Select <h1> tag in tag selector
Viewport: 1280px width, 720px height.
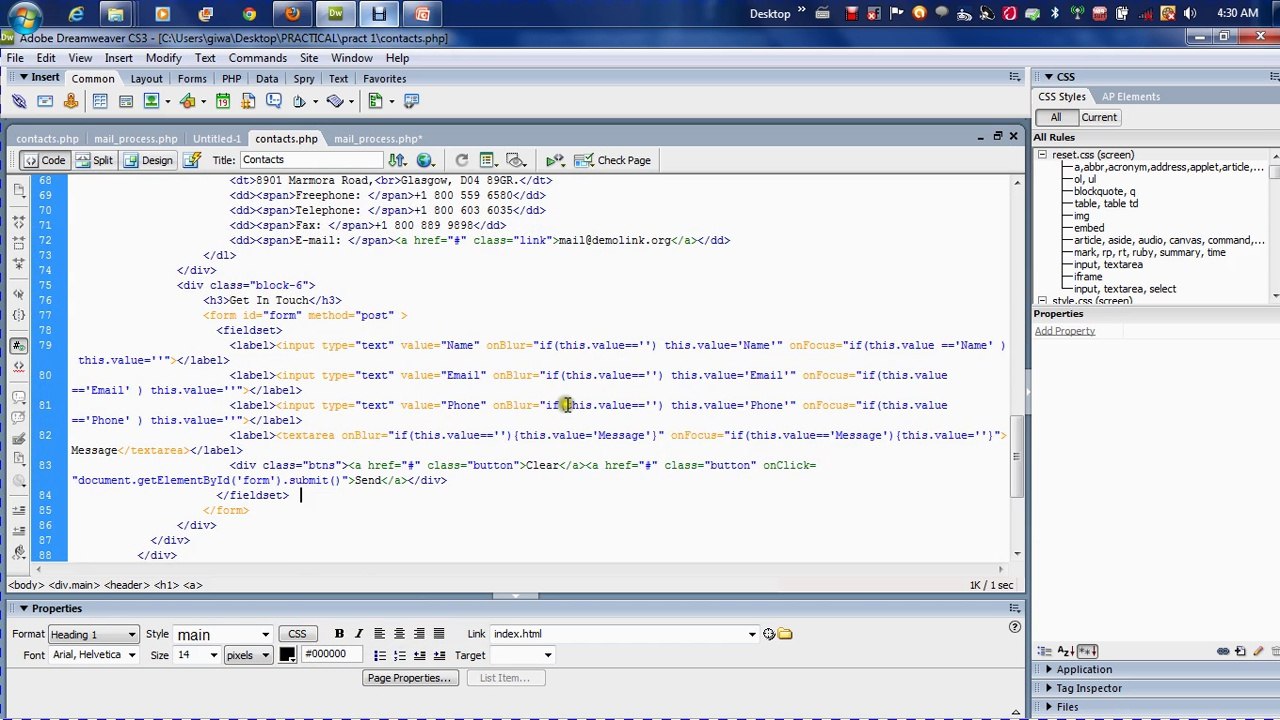165,585
